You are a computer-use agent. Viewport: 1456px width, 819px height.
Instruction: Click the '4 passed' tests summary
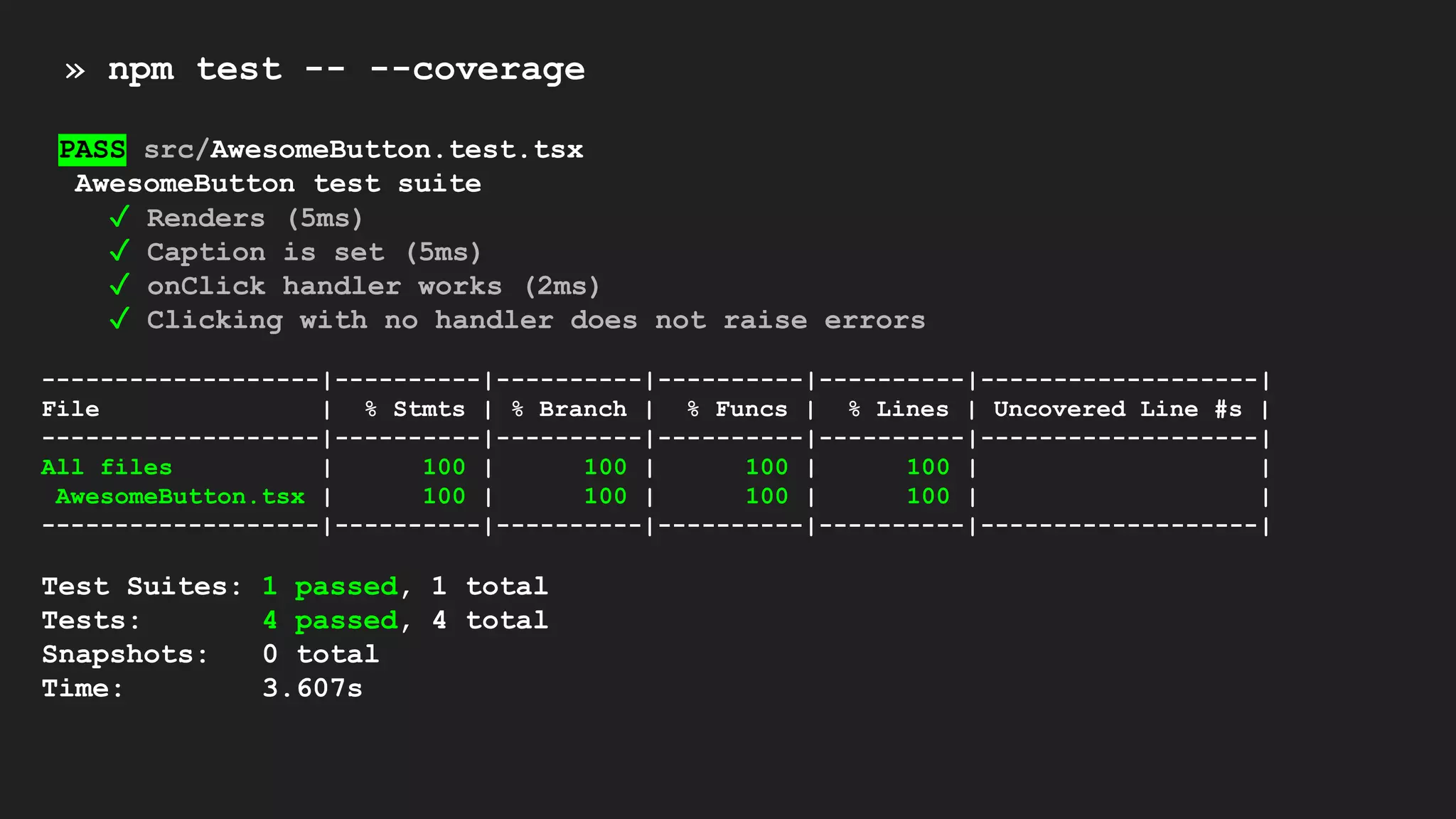330,621
